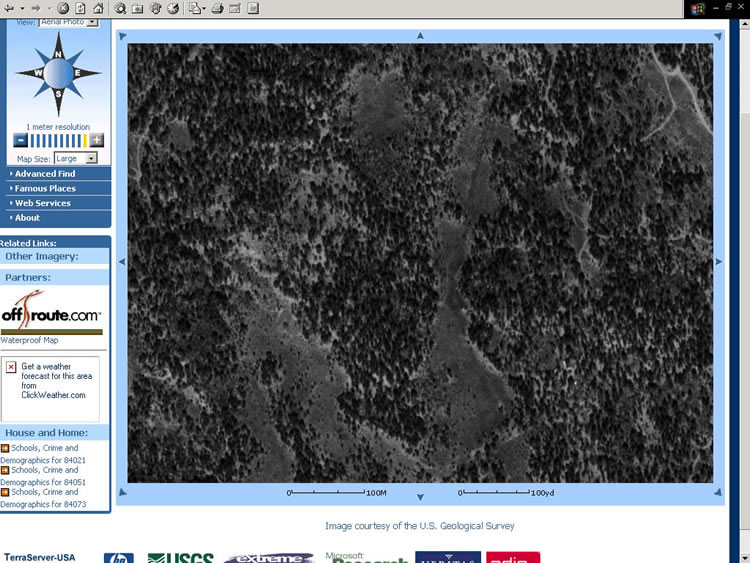This screenshot has height=563, width=750.
Task: Click the TerraServer-USA footer text
Action: coord(40,558)
